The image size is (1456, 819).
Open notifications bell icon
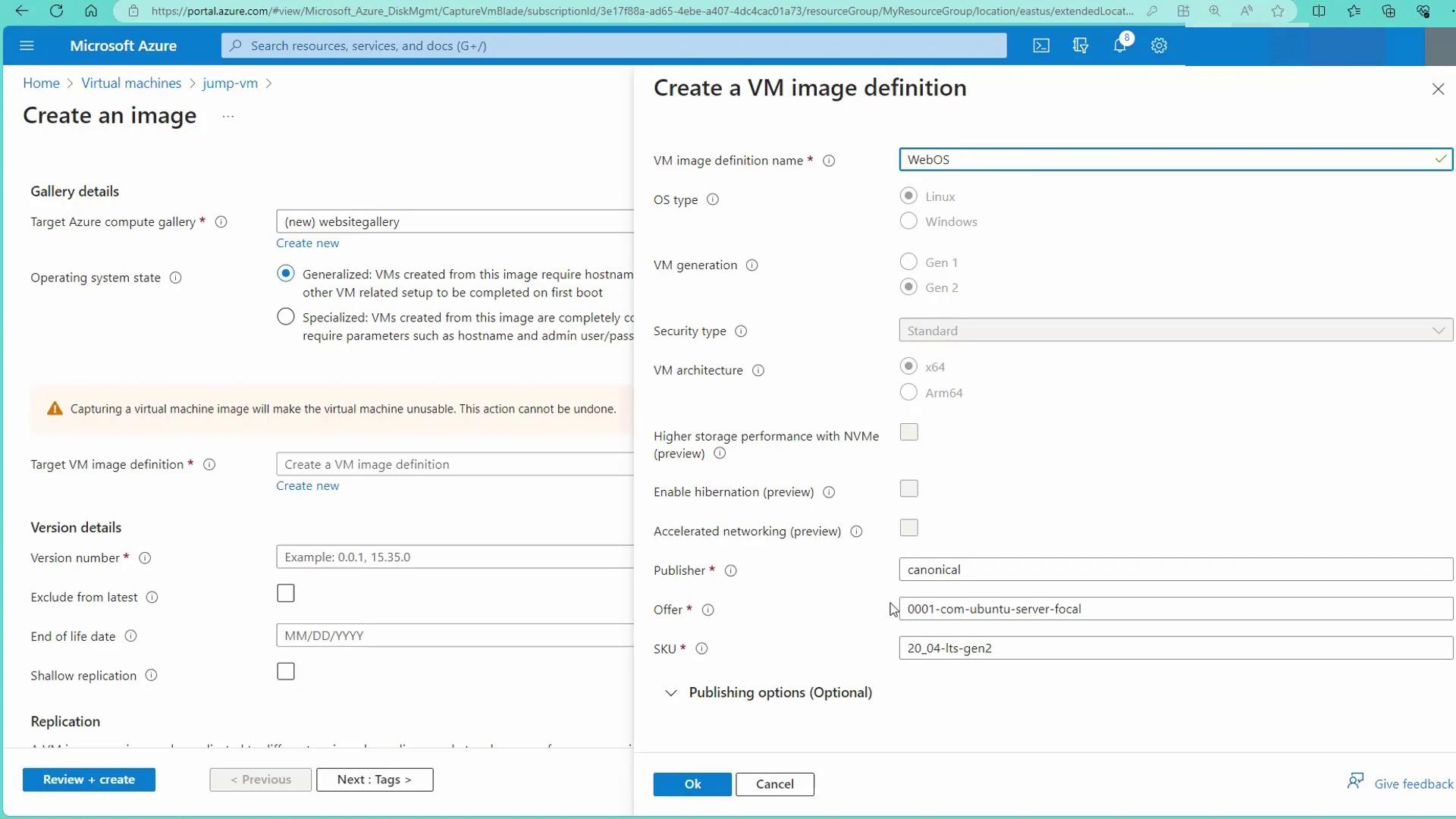tap(1120, 45)
